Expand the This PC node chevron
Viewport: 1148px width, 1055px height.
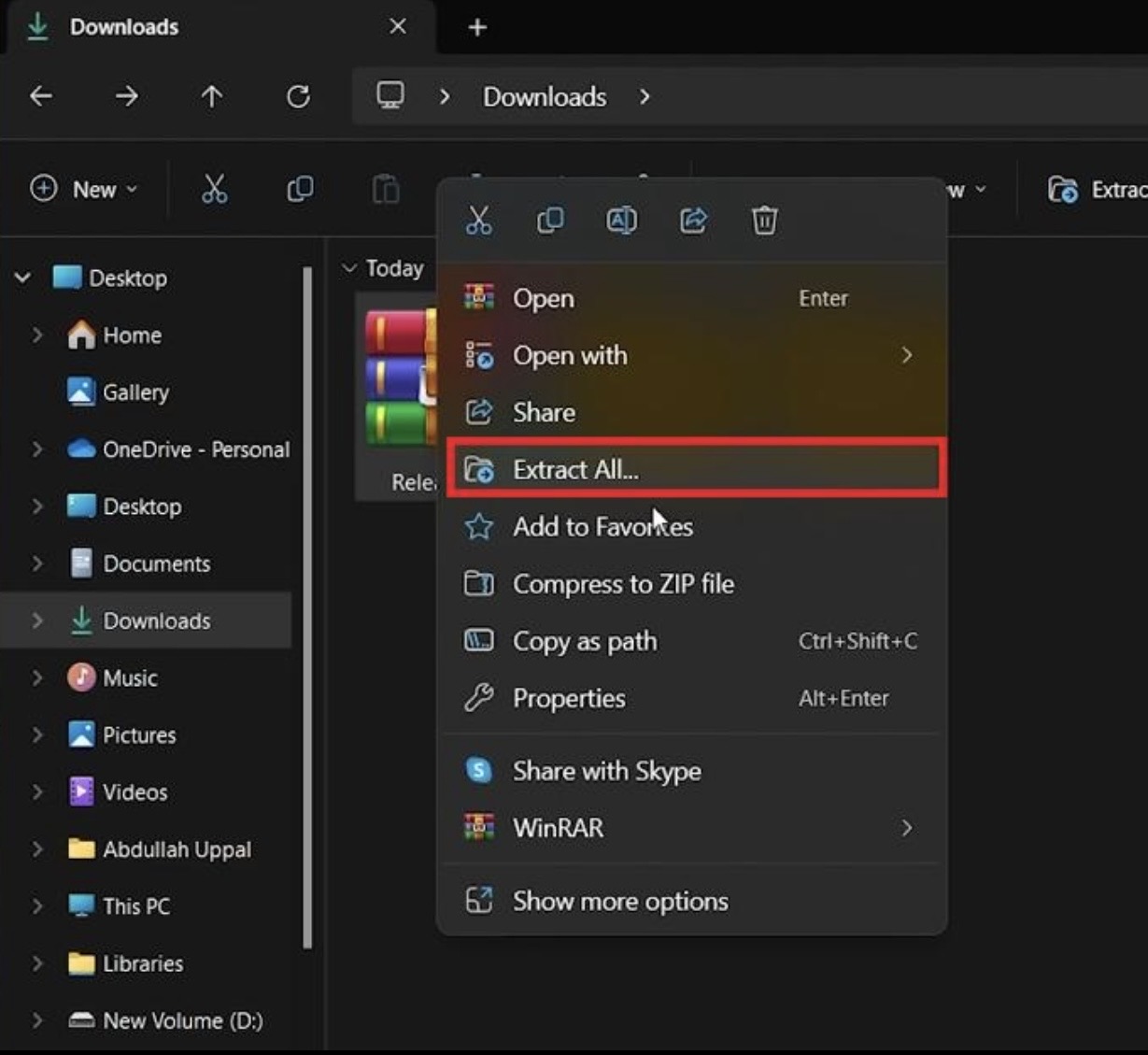[37, 906]
